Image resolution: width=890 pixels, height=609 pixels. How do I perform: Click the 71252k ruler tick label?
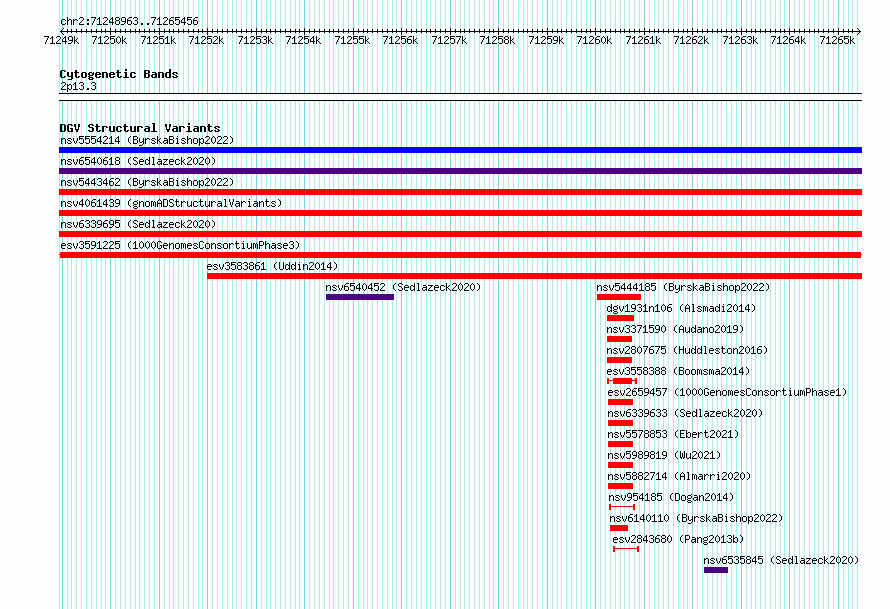point(206,40)
